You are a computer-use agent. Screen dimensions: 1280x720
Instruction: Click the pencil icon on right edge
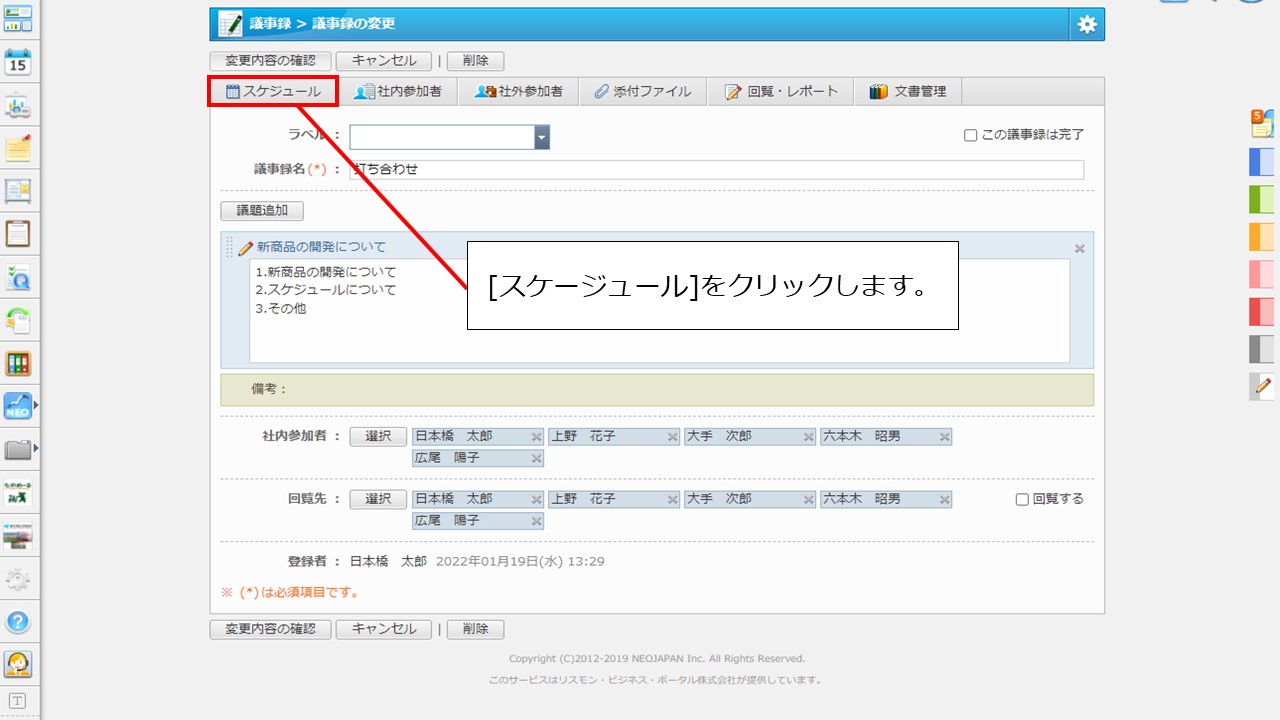coord(1262,386)
